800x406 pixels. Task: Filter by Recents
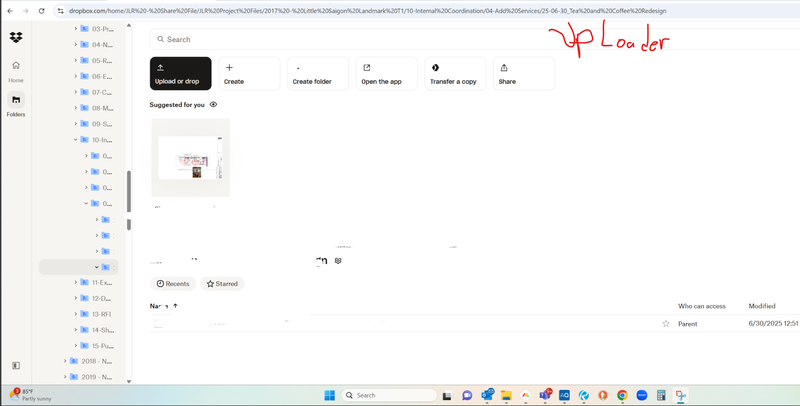[x=172, y=284]
